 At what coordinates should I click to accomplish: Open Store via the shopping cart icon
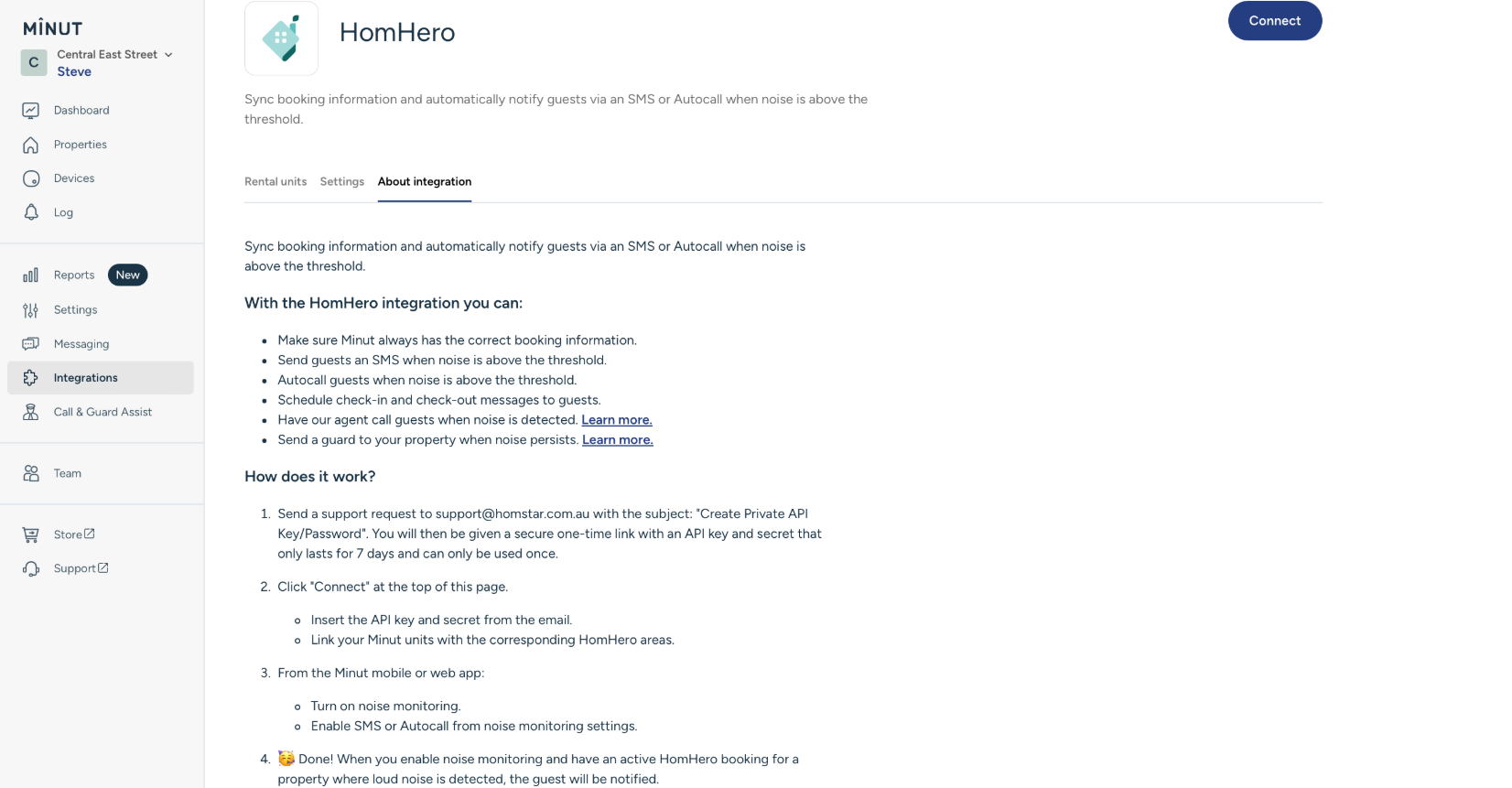coord(31,534)
